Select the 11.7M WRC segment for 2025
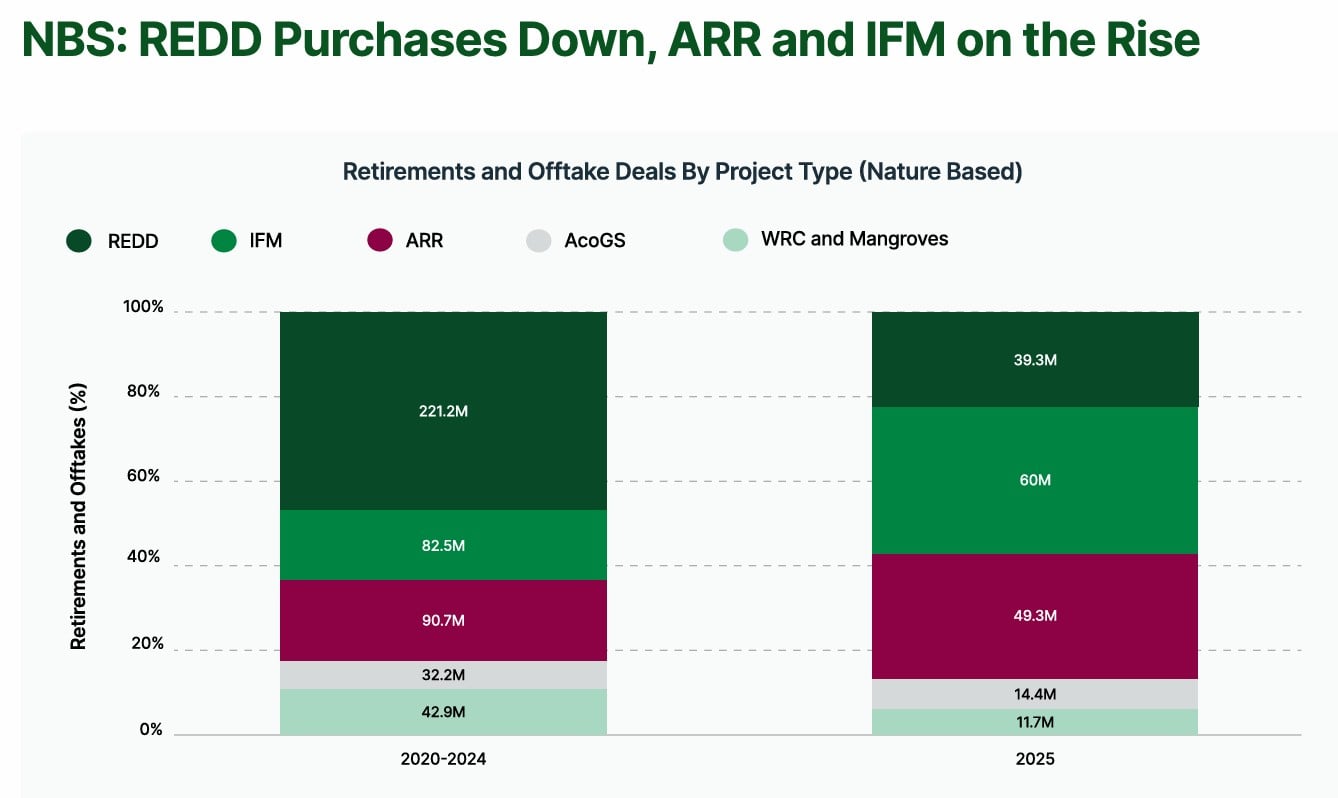The height and width of the screenshot is (798, 1338). (x=1035, y=722)
